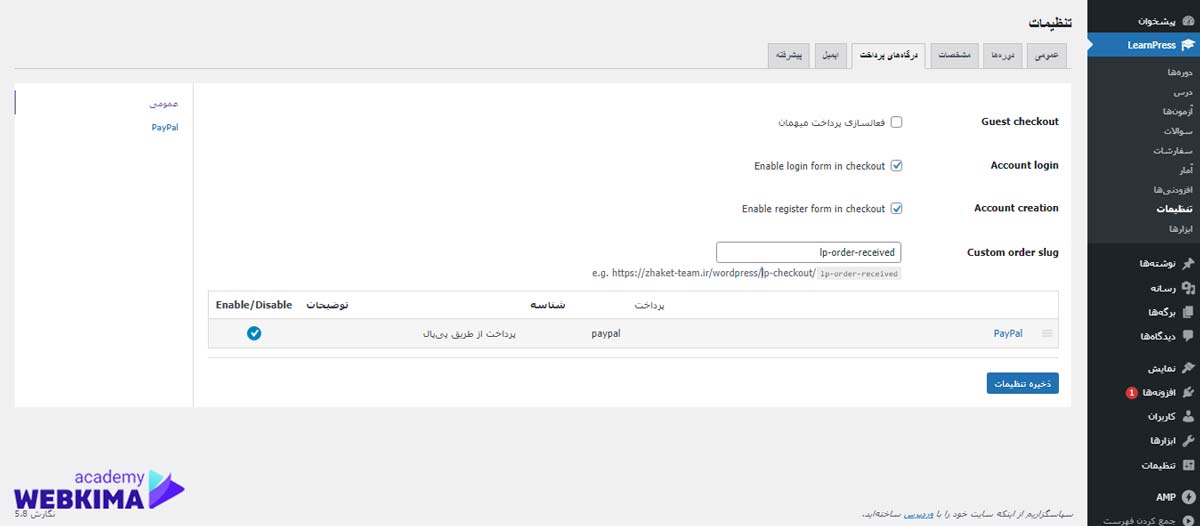Click the users (کاربران) person icon
The width and height of the screenshot is (1200, 526).
pyautogui.click(x=1187, y=416)
